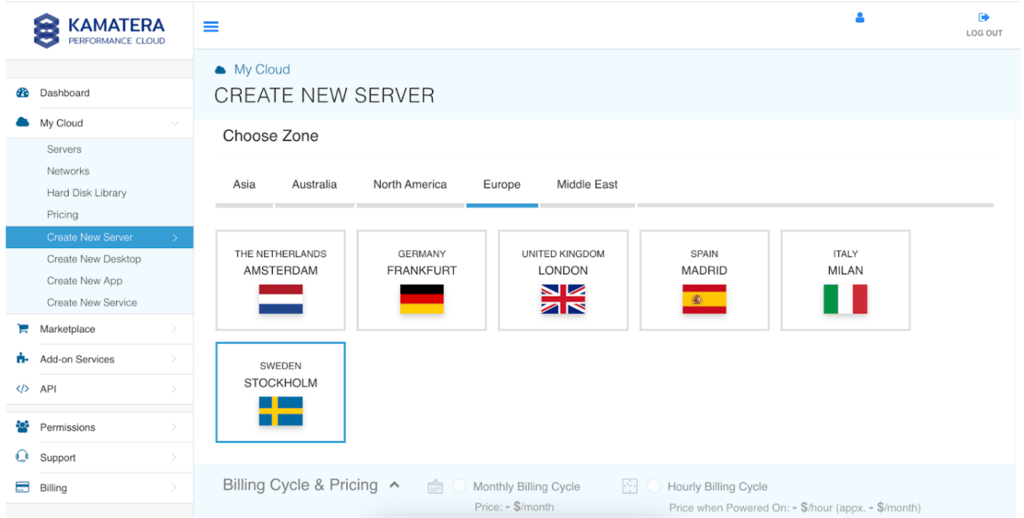Switch to the Asia zone tab
This screenshot has height=518, width=1024.
tap(244, 184)
